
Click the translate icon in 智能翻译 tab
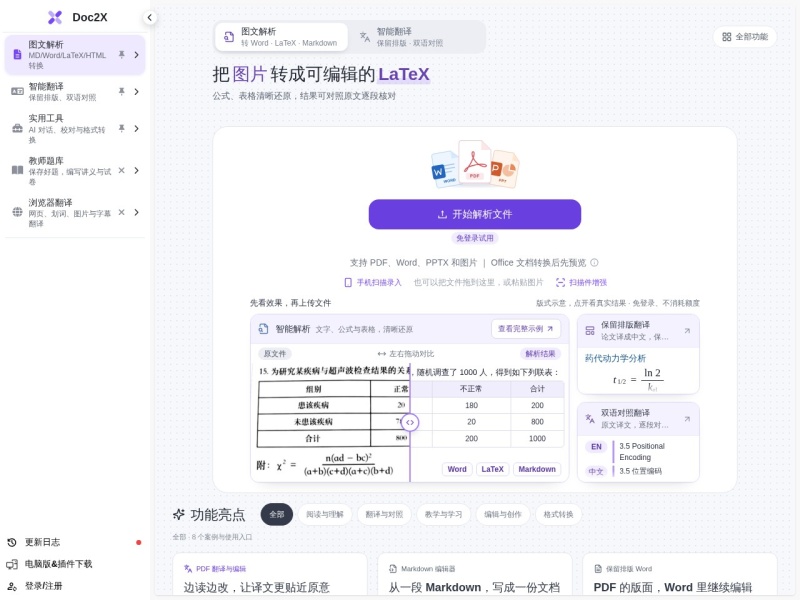coord(365,37)
